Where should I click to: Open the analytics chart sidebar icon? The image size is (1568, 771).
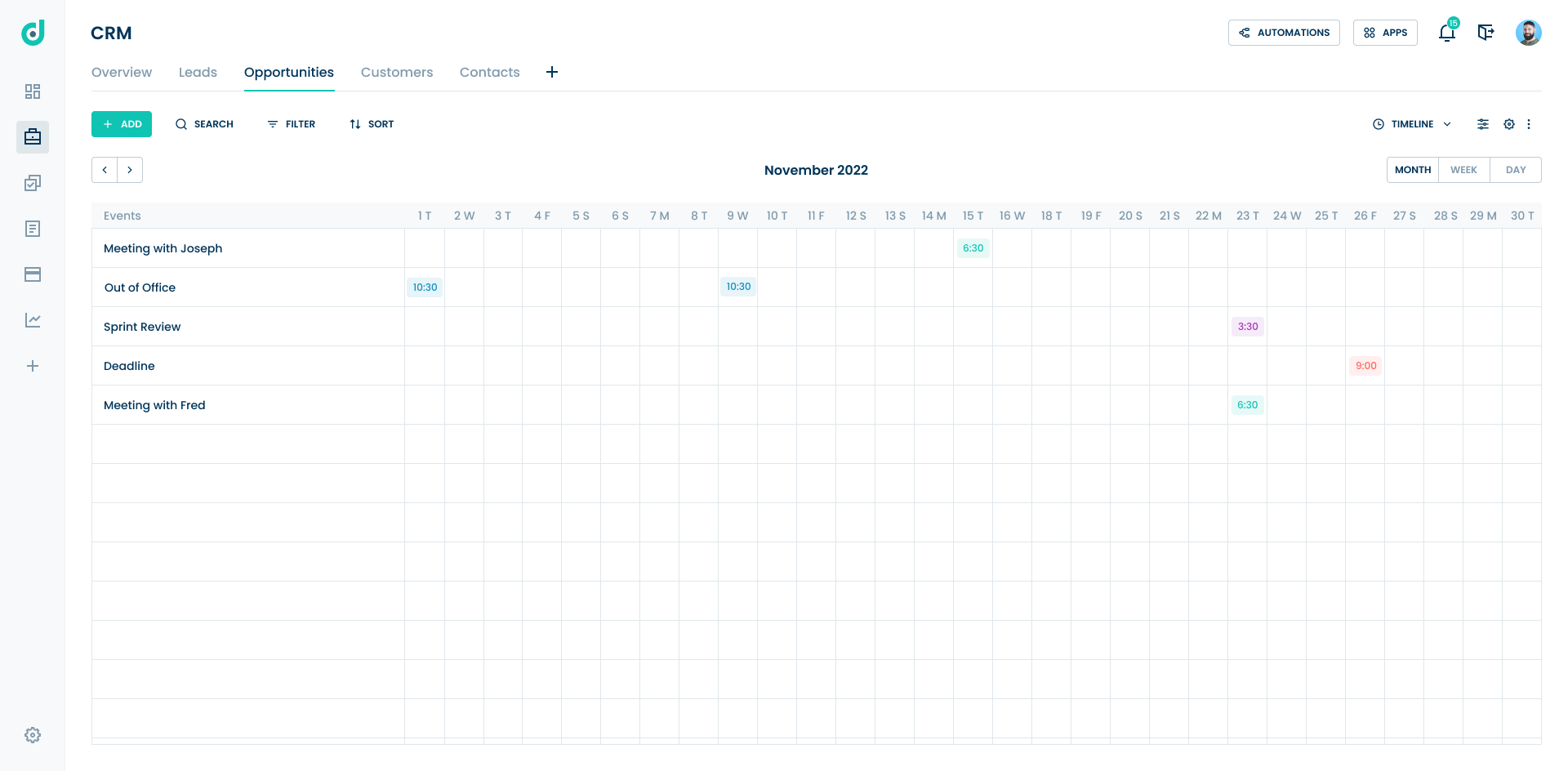pyautogui.click(x=33, y=320)
